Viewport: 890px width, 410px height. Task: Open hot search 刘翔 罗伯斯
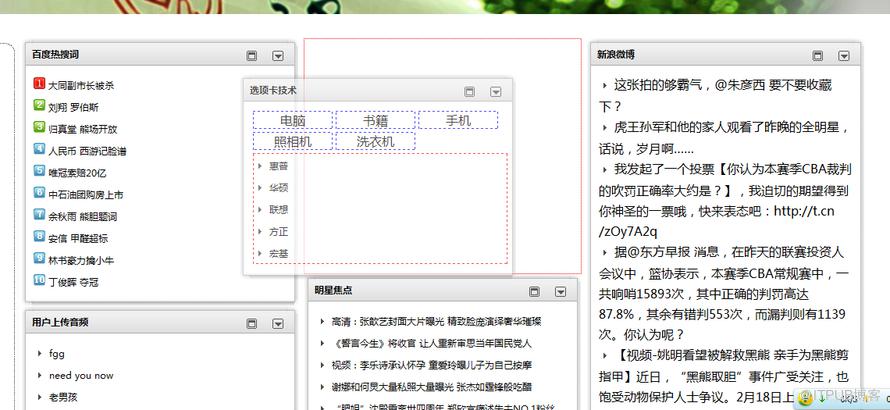point(73,107)
